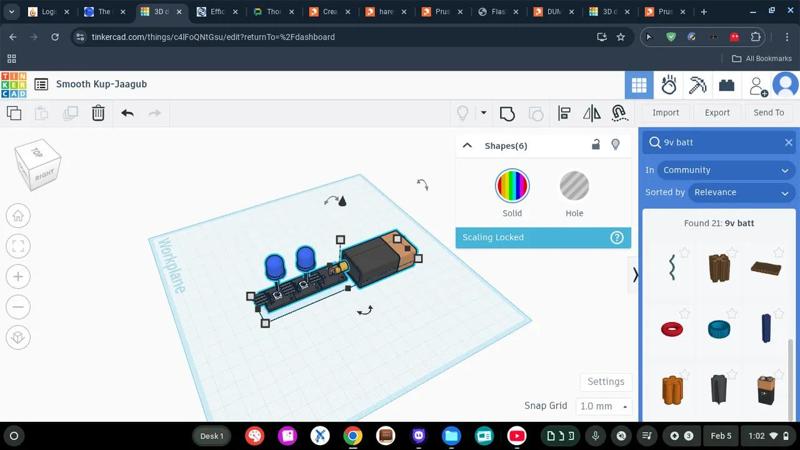800x450 pixels.
Task: Click the Paste tool
Action: 41,113
